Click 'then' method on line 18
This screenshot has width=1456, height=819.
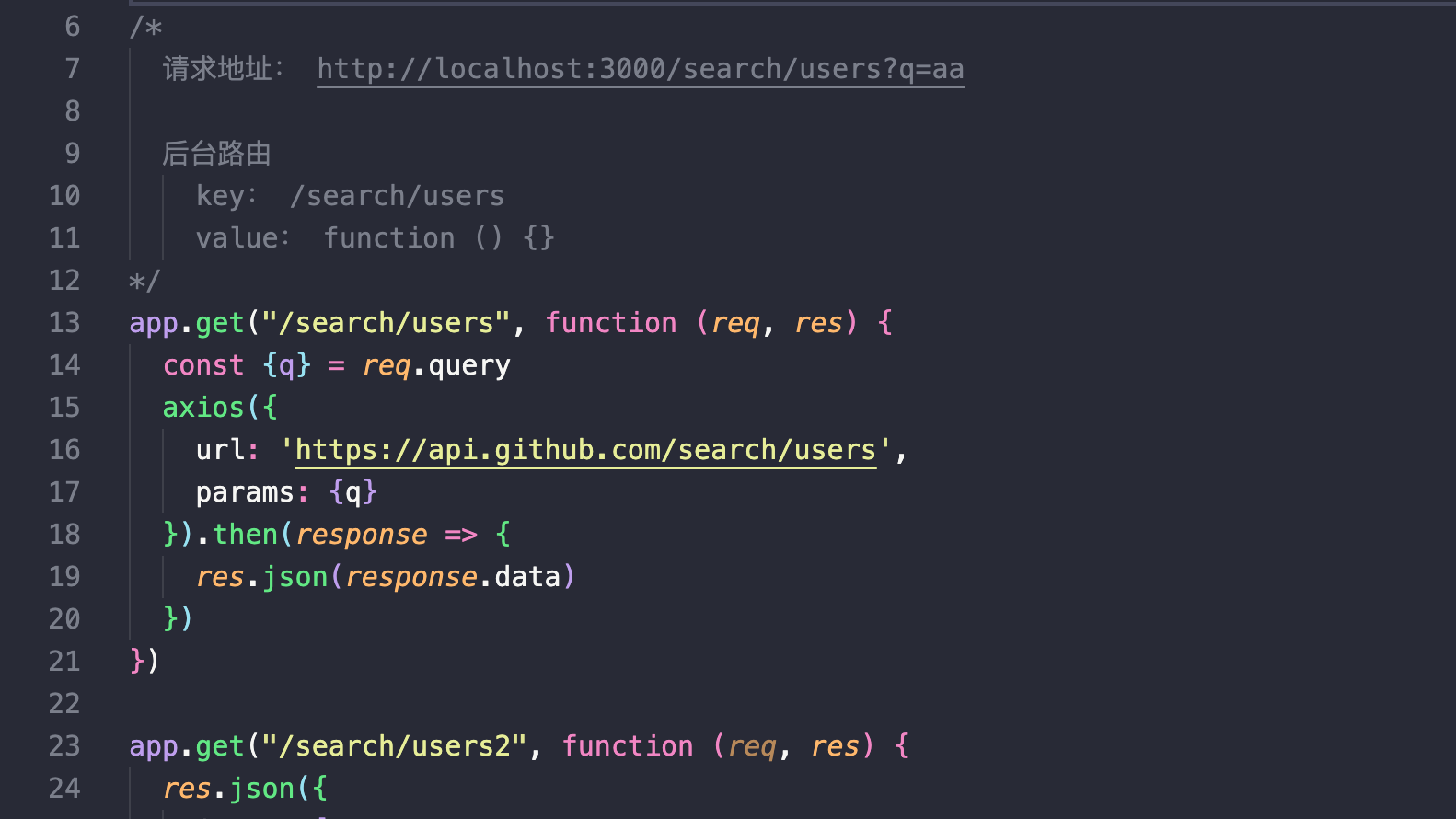245,535
